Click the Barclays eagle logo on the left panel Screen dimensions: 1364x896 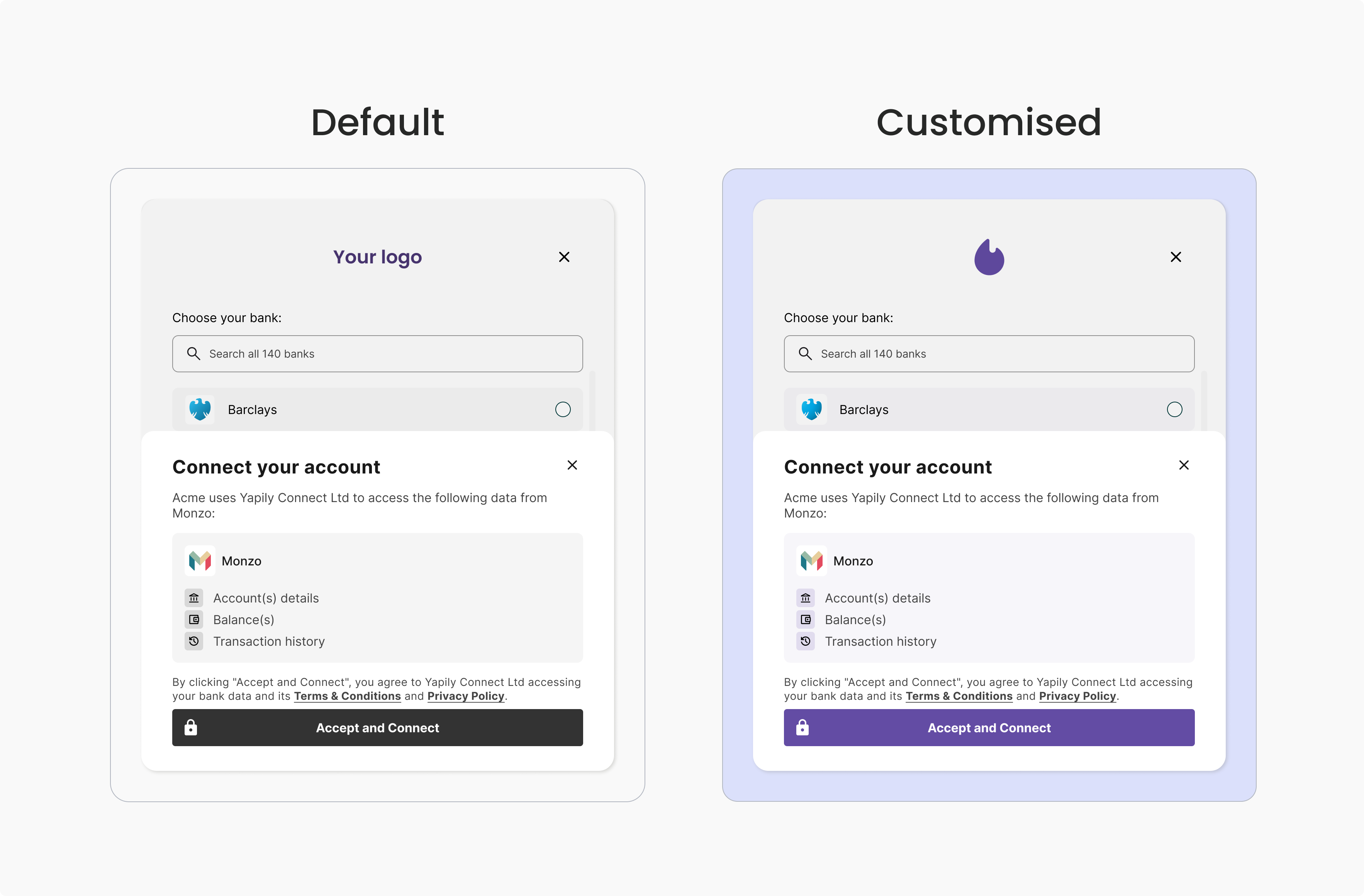pos(200,409)
